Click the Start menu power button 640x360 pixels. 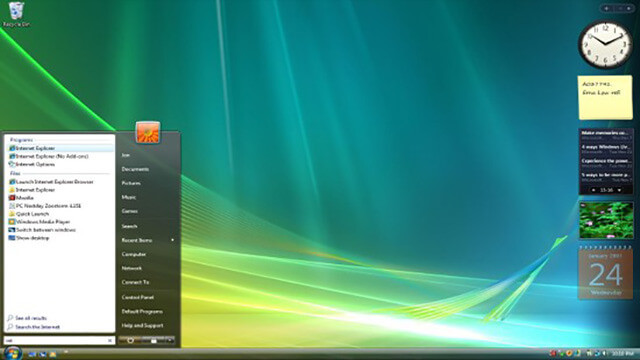[130, 340]
